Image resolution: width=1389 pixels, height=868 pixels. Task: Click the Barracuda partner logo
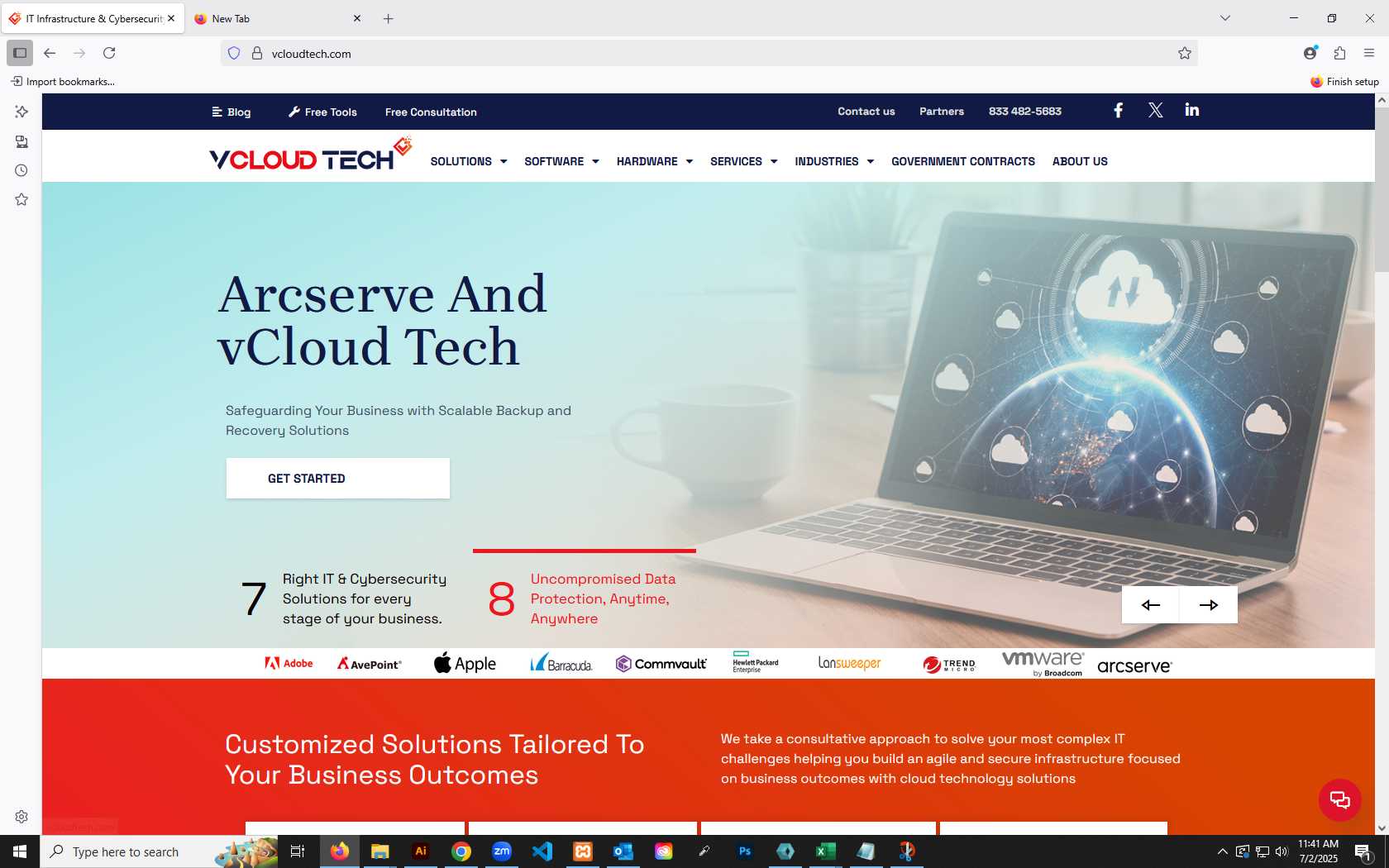click(x=561, y=663)
